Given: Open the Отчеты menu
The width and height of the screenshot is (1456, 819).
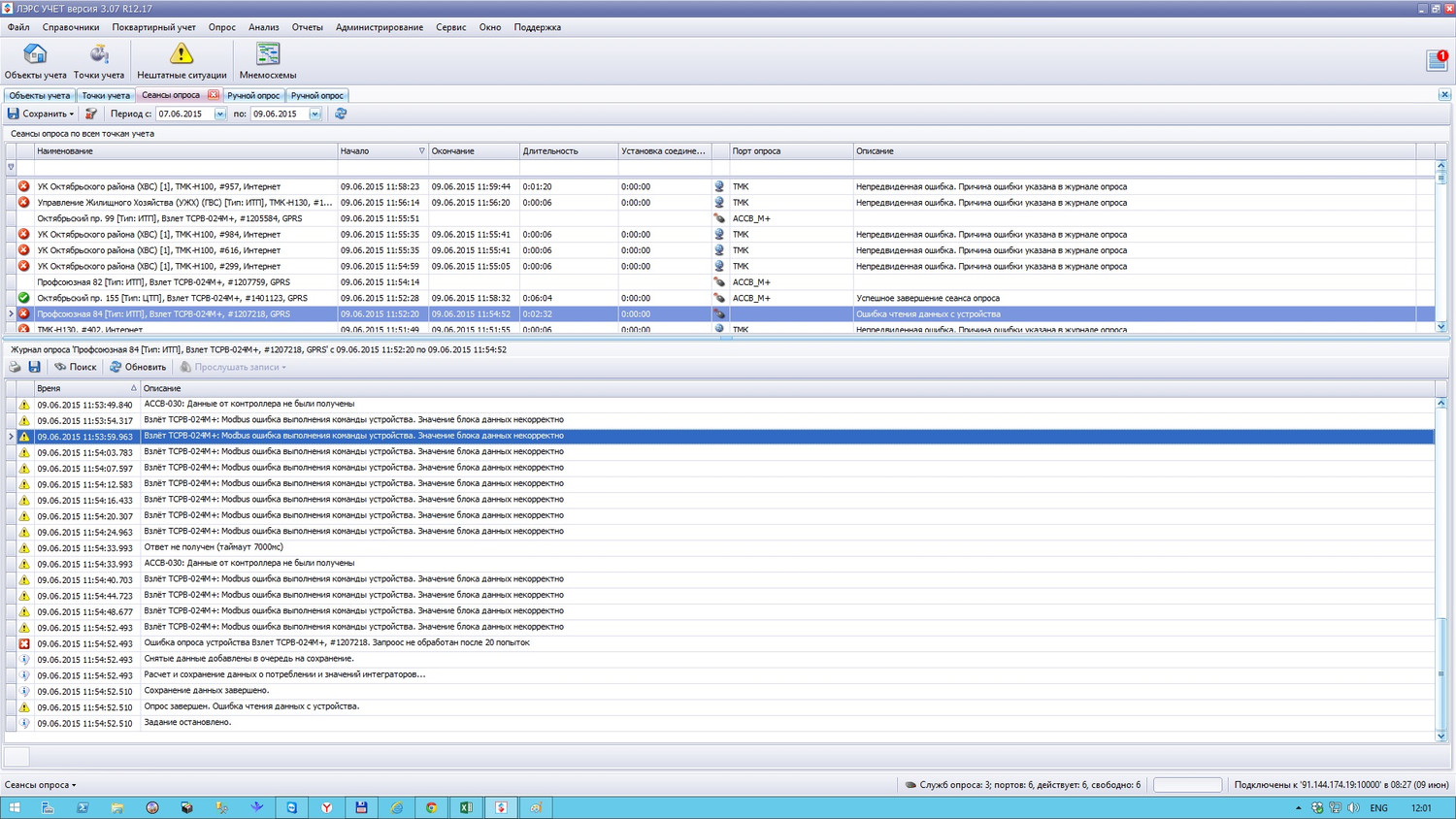Looking at the screenshot, I should click(x=307, y=27).
